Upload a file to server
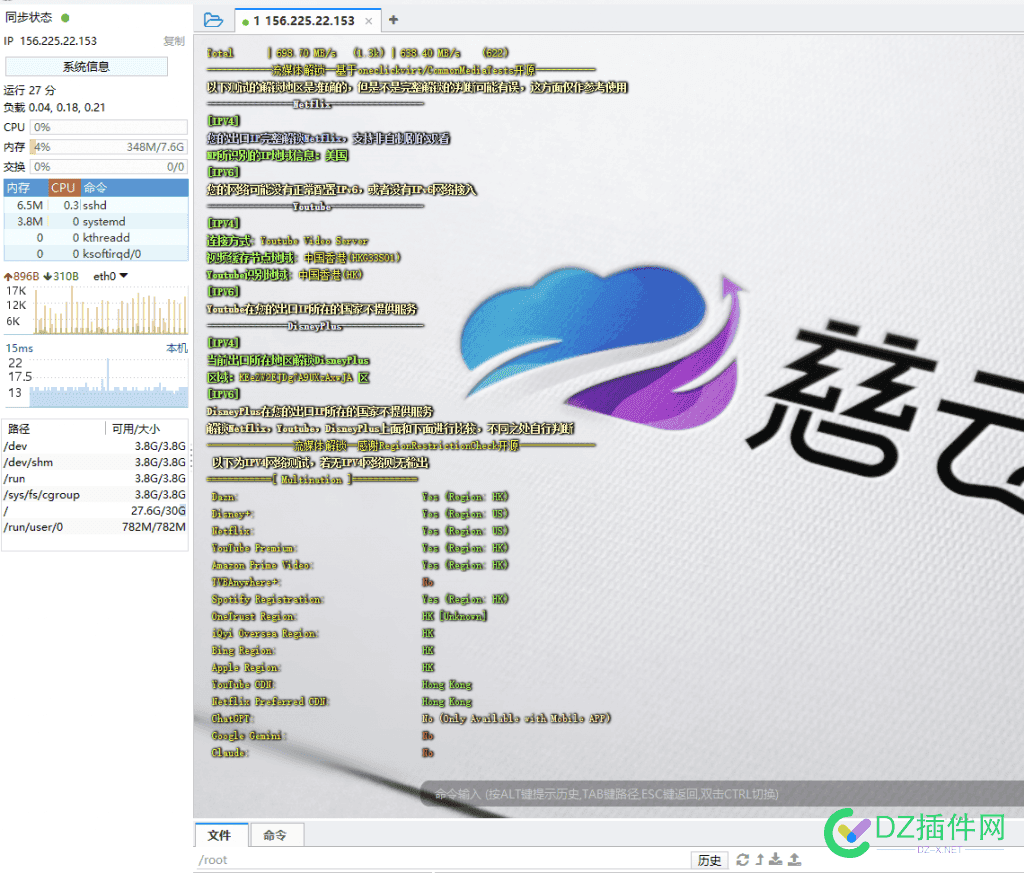This screenshot has width=1024, height=873. point(794,859)
